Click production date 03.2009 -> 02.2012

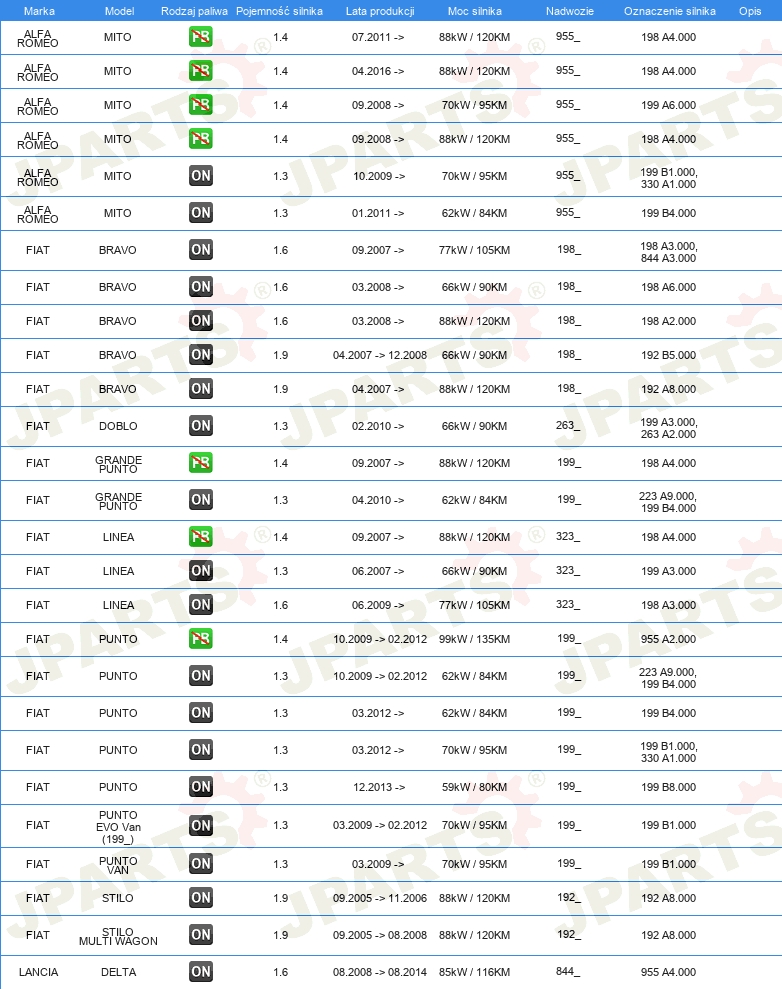pos(380,826)
